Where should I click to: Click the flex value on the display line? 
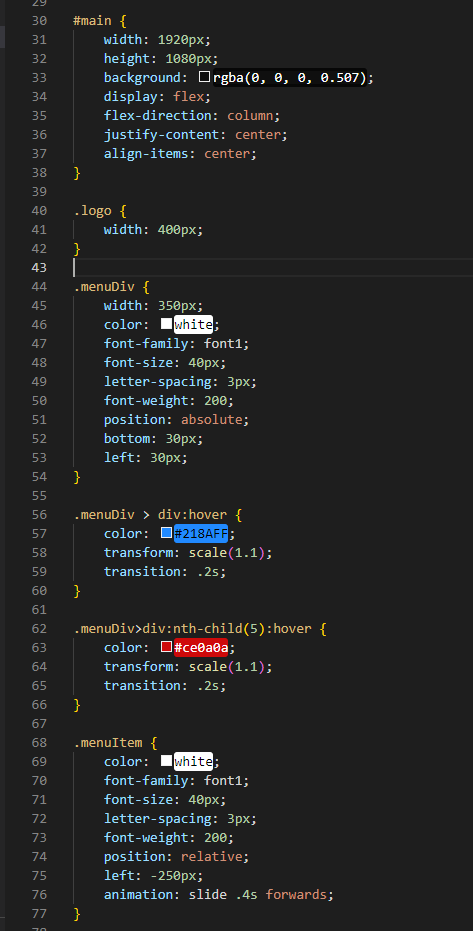point(188,97)
